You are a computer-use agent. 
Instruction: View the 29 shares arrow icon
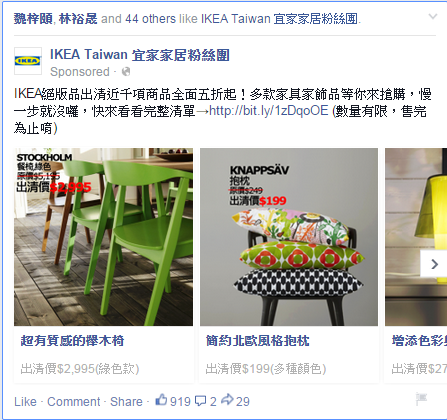point(227,400)
